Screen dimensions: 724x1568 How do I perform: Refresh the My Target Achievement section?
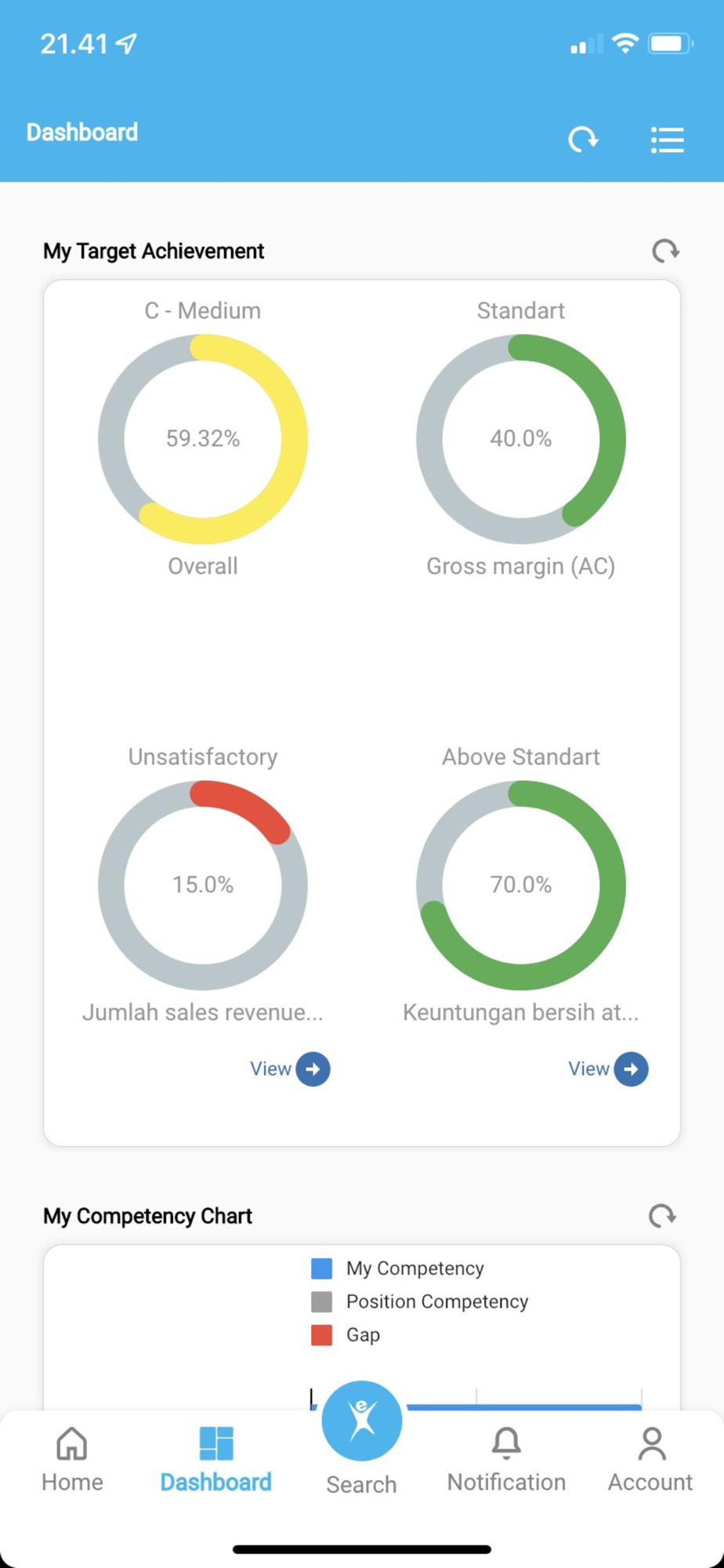click(x=665, y=251)
